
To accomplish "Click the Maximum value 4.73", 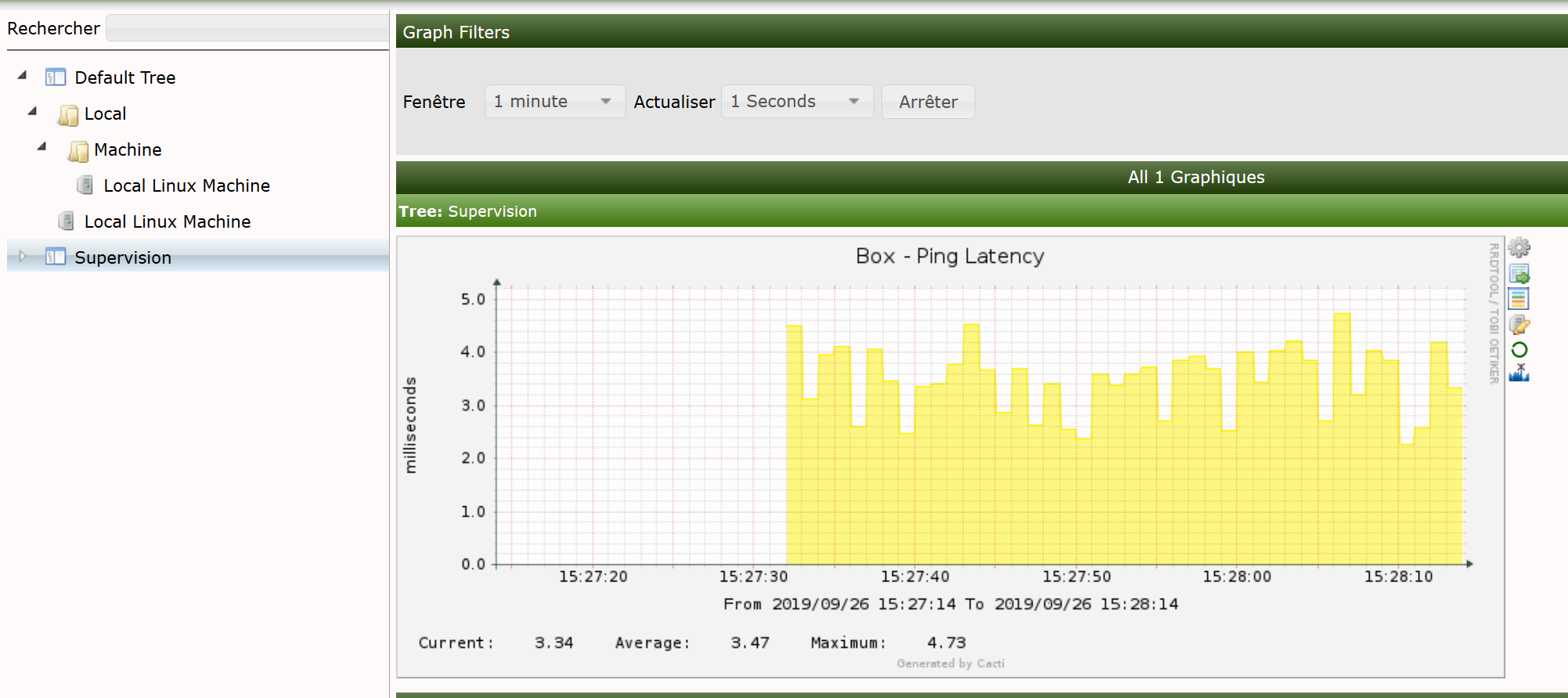I will pyautogui.click(x=946, y=642).
